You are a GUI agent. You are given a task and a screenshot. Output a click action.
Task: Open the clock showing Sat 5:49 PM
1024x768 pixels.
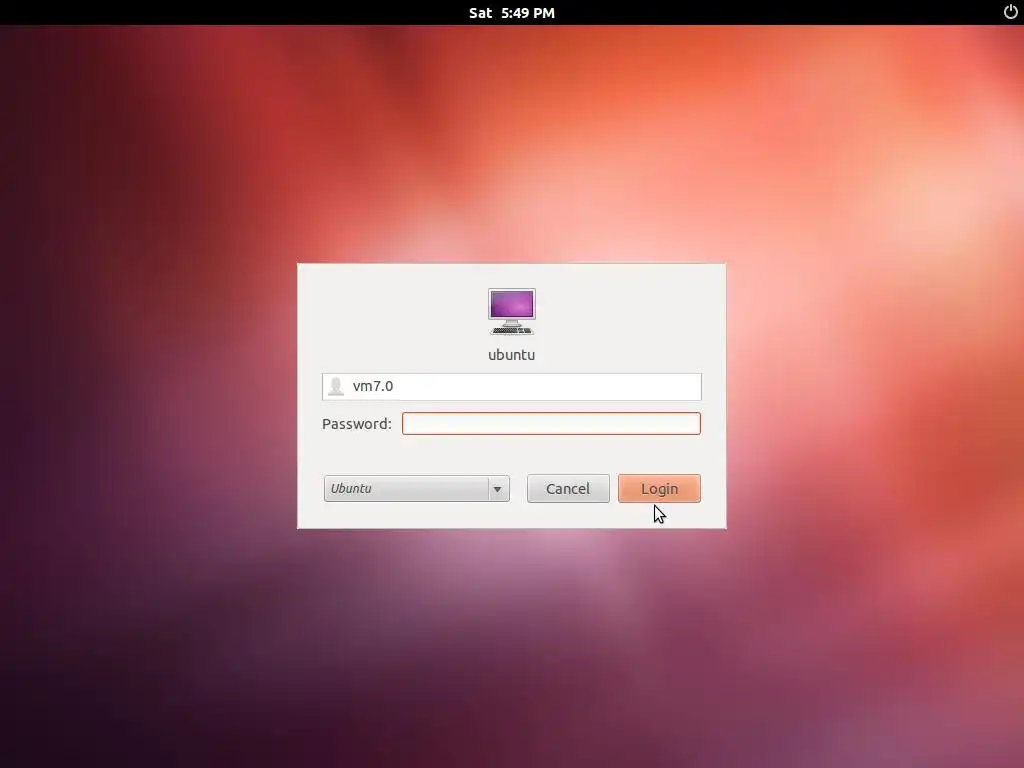[x=512, y=13]
